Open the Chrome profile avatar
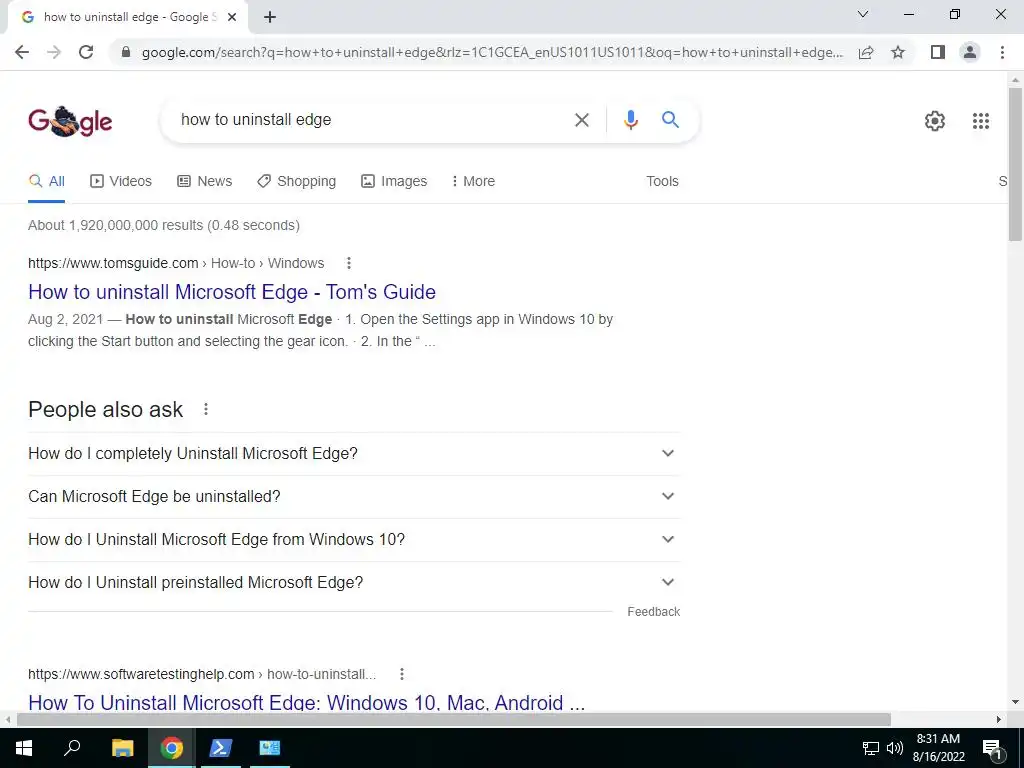Image resolution: width=1024 pixels, height=768 pixels. coord(970,52)
